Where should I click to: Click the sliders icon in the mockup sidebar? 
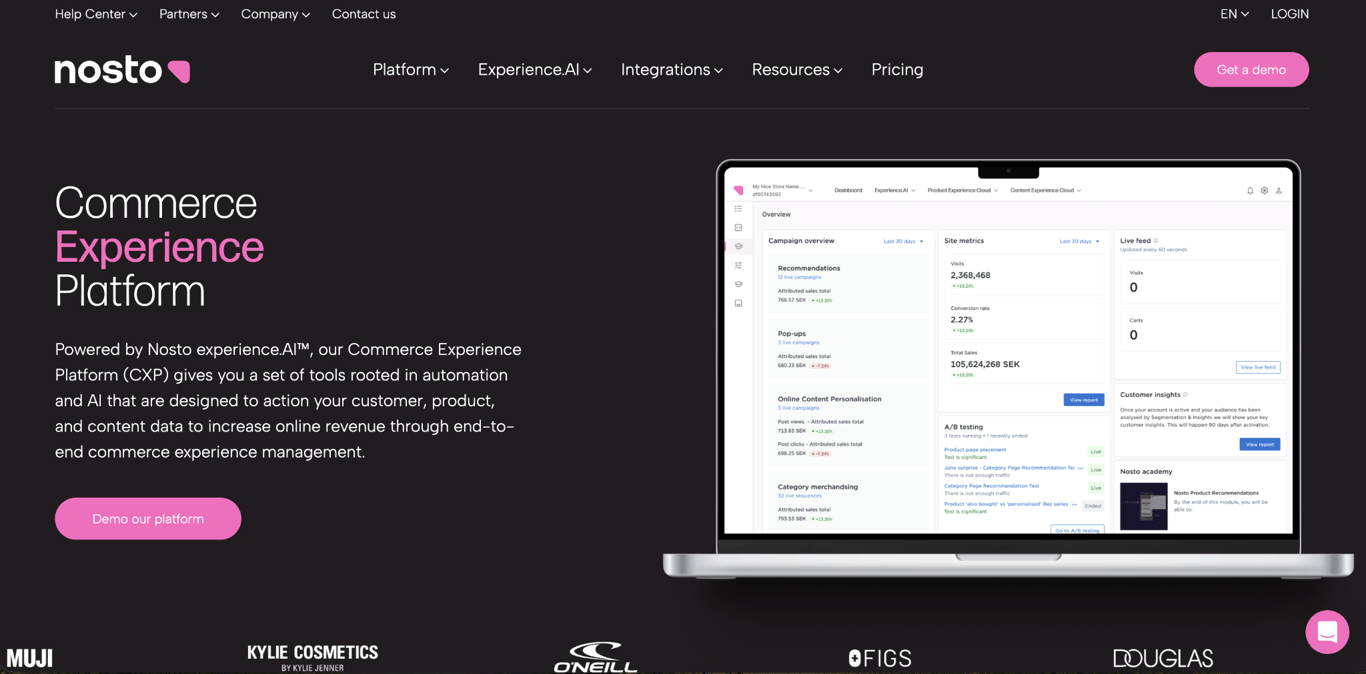coord(739,265)
